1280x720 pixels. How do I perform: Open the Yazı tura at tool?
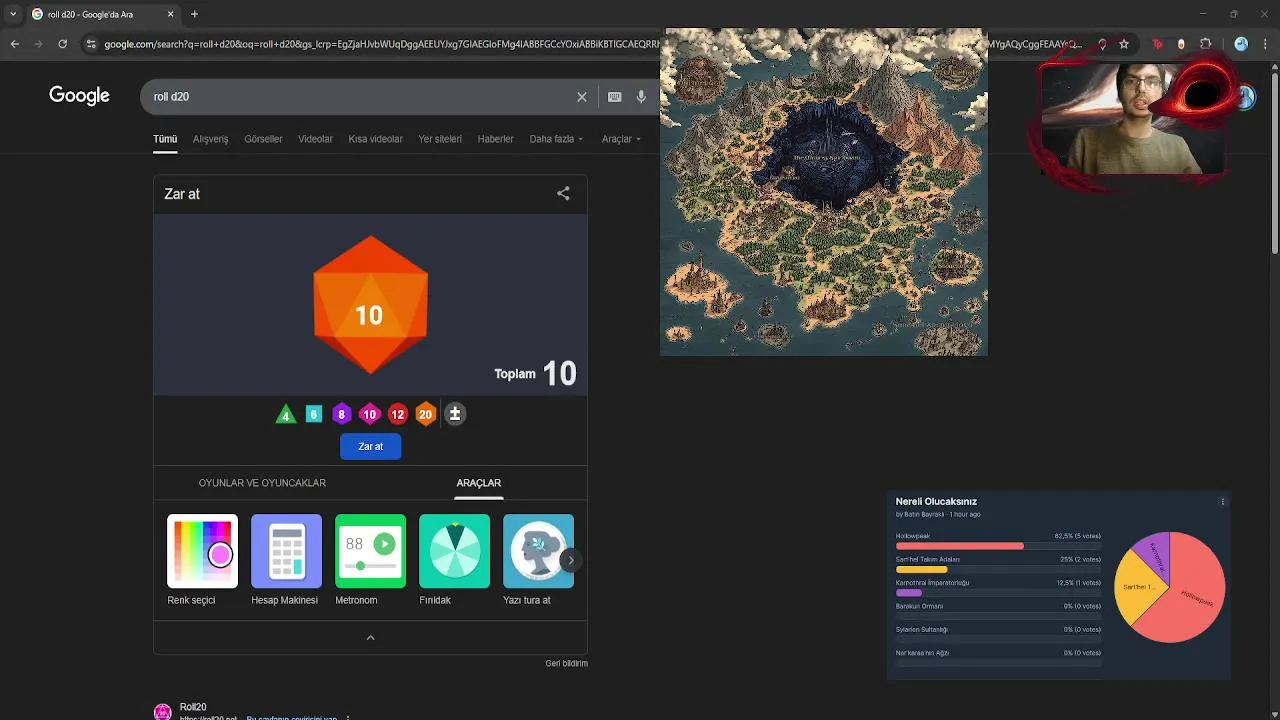538,560
